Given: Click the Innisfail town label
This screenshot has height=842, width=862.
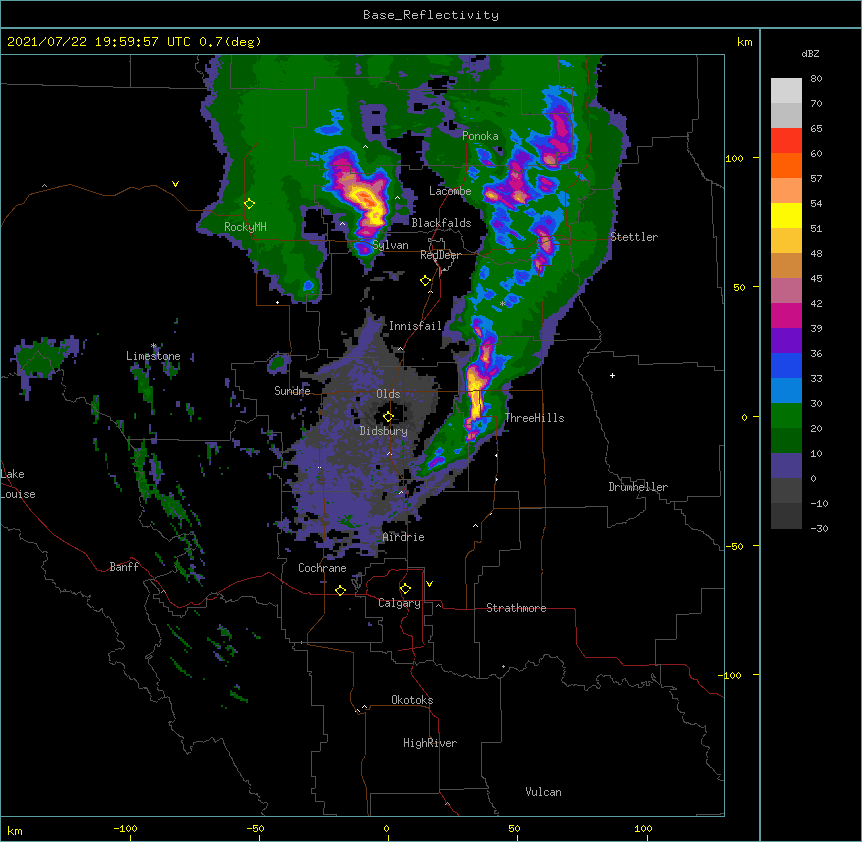Looking at the screenshot, I should (x=415, y=326).
